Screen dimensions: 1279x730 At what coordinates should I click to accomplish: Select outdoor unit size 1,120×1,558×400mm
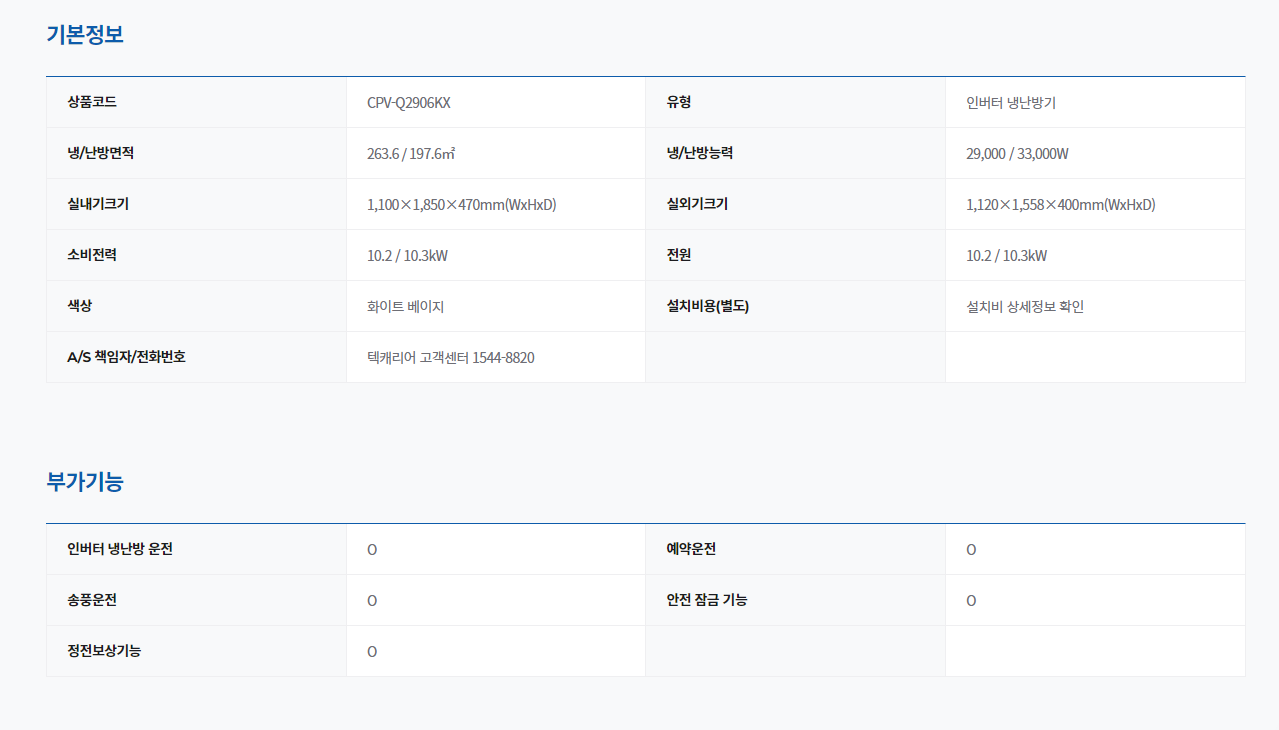pyautogui.click(x=1060, y=205)
